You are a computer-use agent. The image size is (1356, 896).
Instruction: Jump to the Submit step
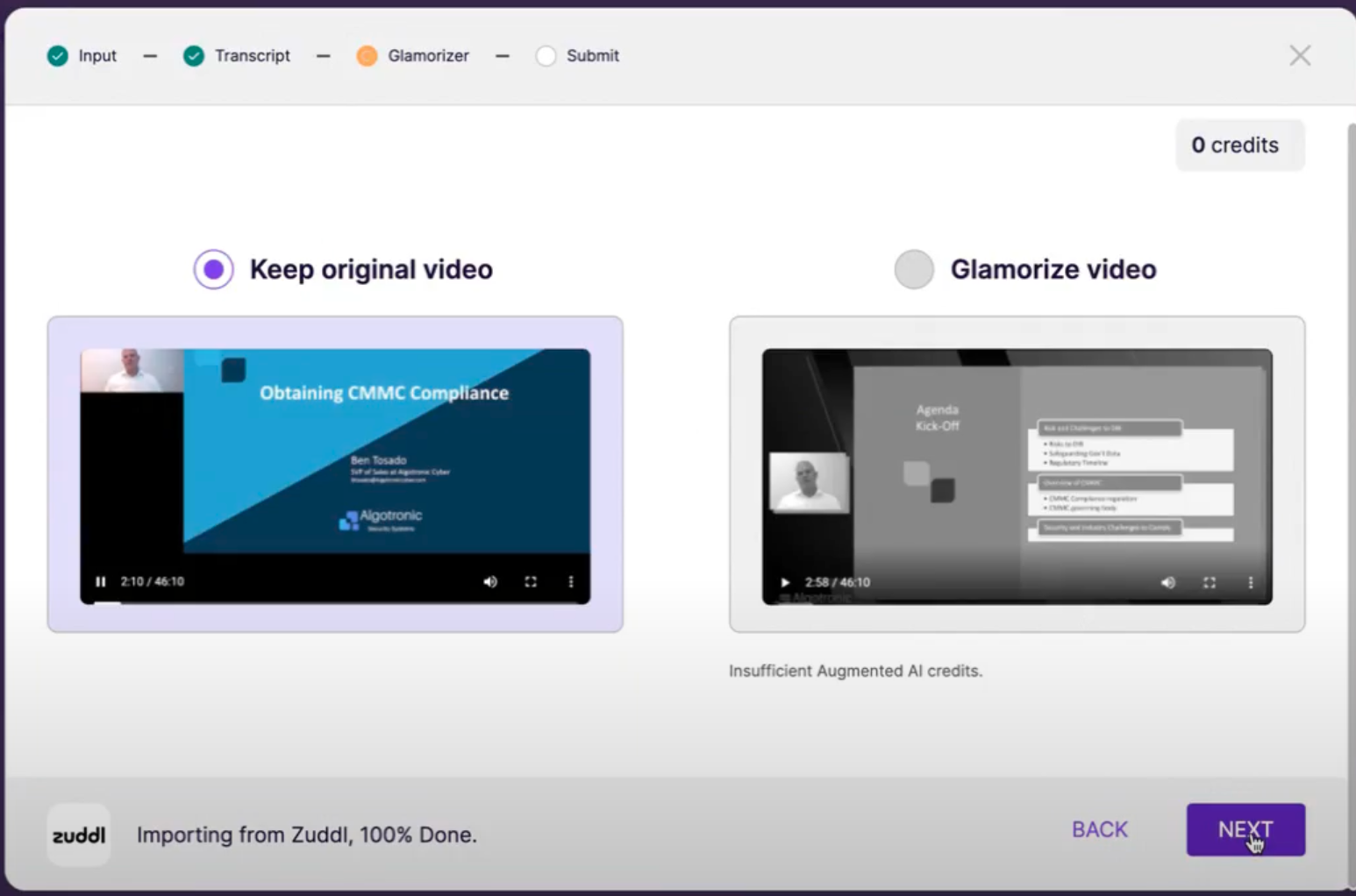click(x=578, y=56)
